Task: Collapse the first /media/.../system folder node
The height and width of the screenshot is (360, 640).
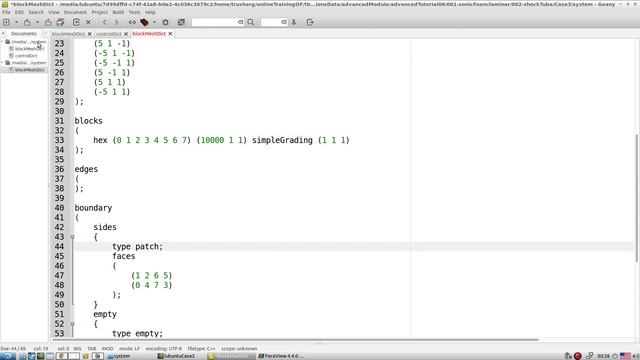Action: pyautogui.click(x=2, y=42)
